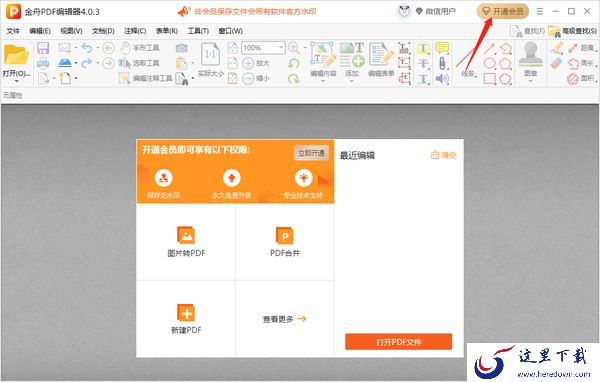Select the Pencil drawing tool

(x=557, y=48)
